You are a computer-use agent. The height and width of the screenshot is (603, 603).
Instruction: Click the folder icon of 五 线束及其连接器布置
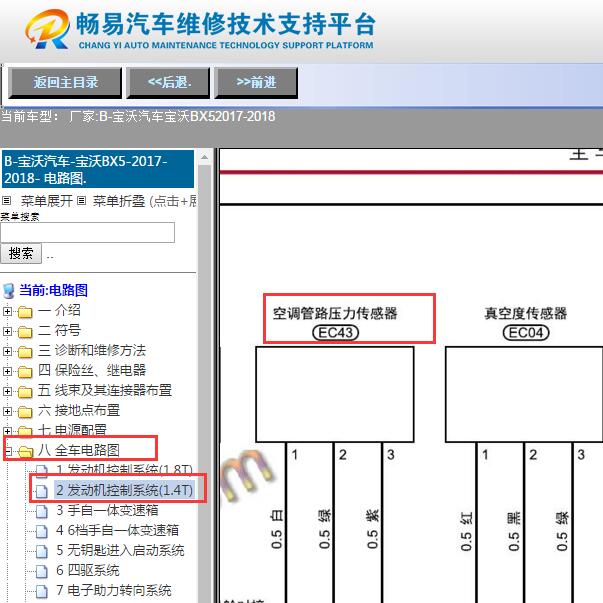point(25,391)
